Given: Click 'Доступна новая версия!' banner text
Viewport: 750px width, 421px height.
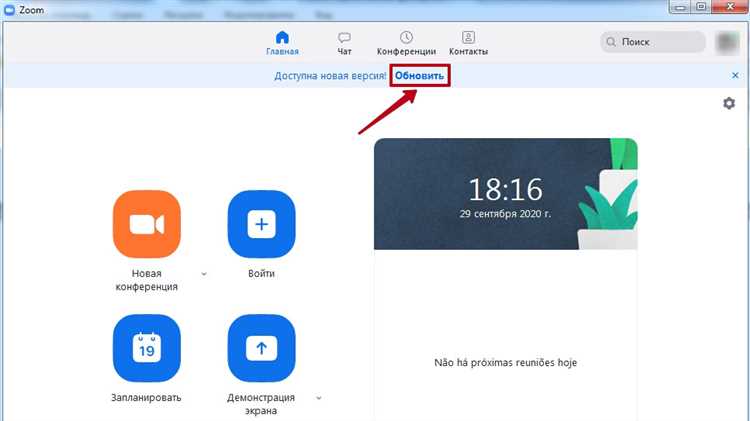Looking at the screenshot, I should (330, 76).
